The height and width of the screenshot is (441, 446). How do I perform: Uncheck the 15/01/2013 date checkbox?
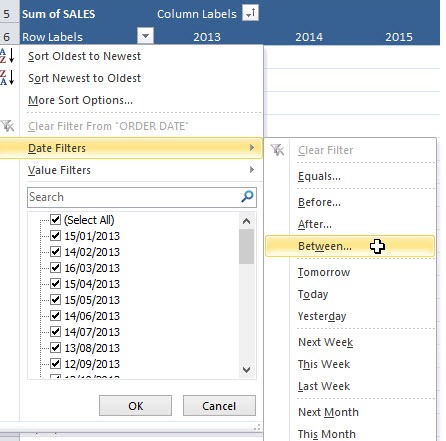(x=55, y=235)
